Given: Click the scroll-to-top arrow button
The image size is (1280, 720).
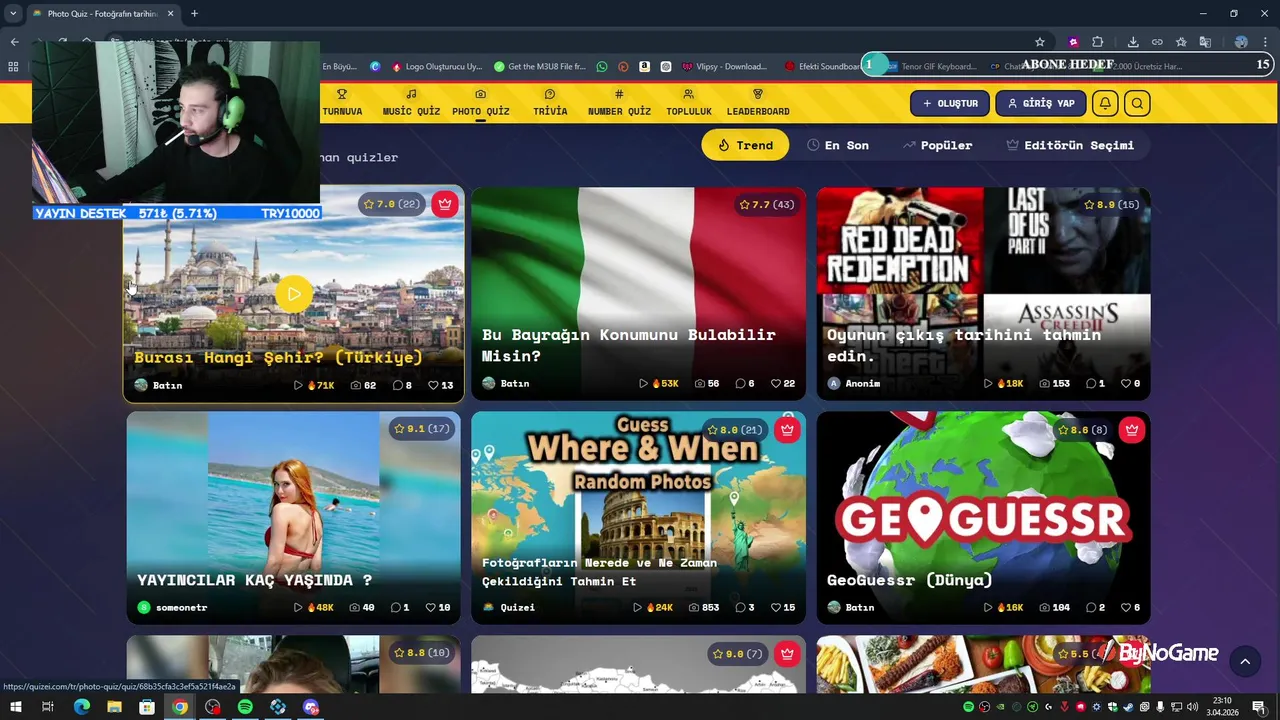Looking at the screenshot, I should coord(1245,661).
